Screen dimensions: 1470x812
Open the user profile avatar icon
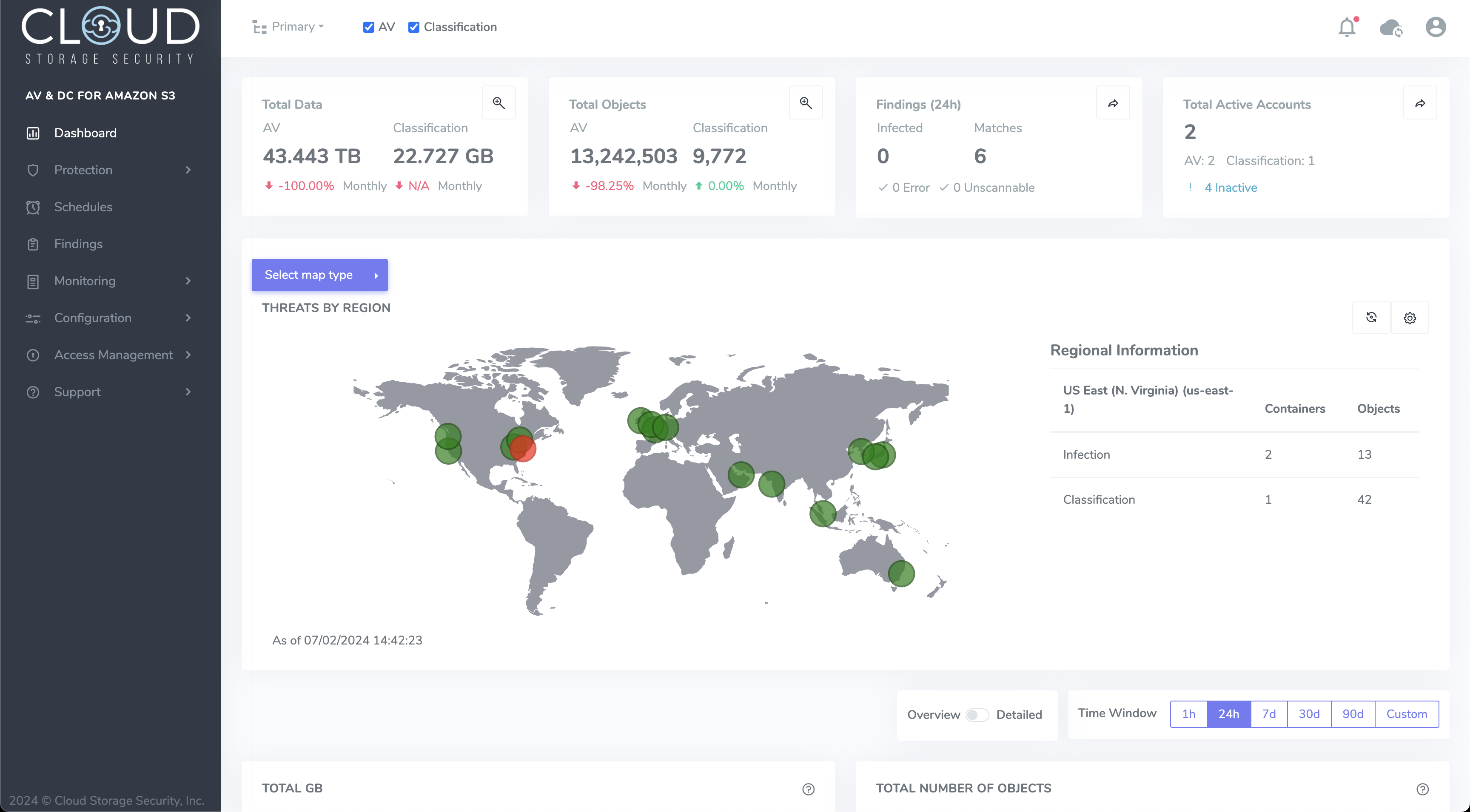pos(1435,27)
